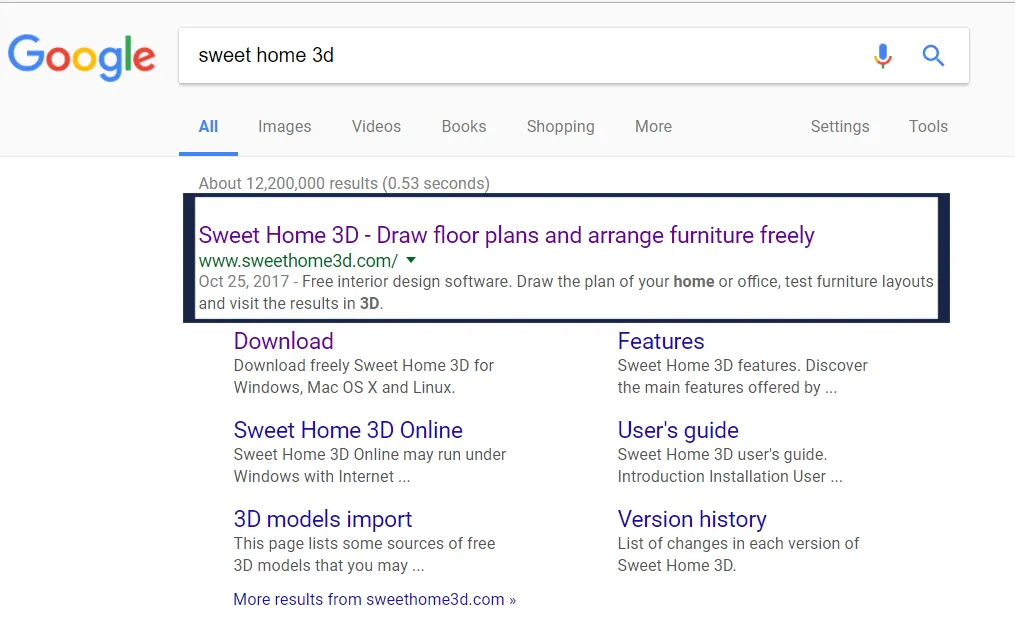
Task: Open the Sweet Home 3D Online link
Action: [348, 430]
